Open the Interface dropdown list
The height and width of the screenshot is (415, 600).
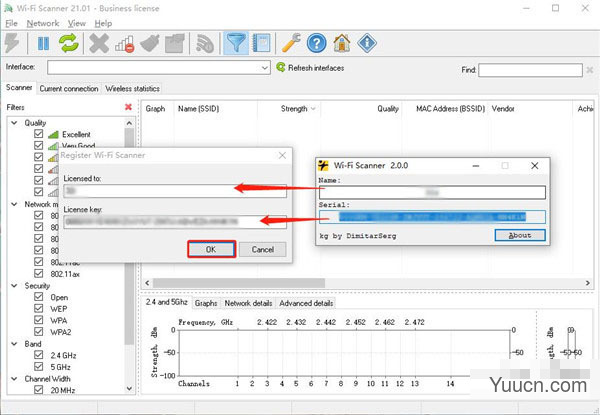pos(264,68)
